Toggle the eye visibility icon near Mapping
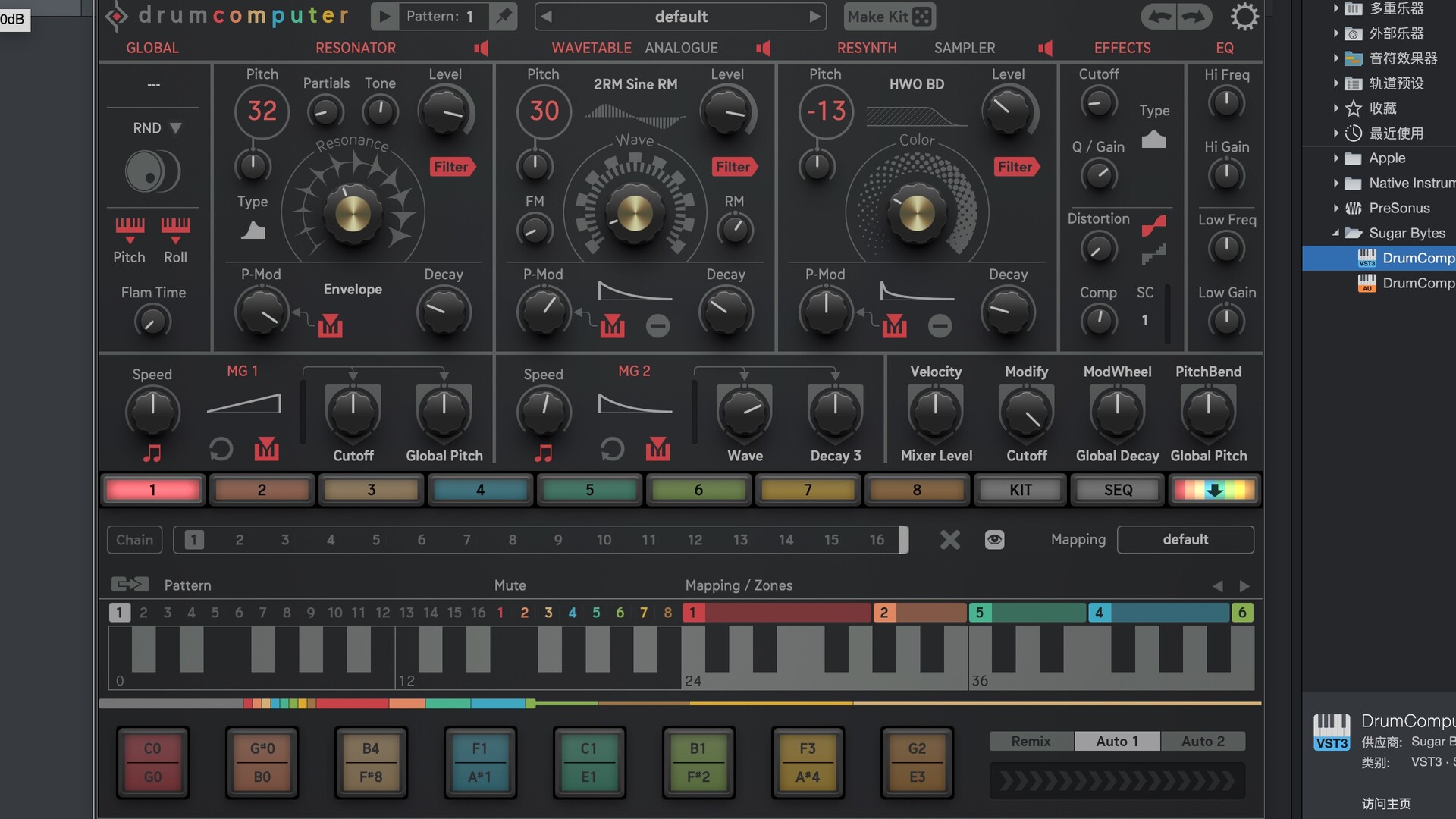This screenshot has height=819, width=1456. click(994, 540)
